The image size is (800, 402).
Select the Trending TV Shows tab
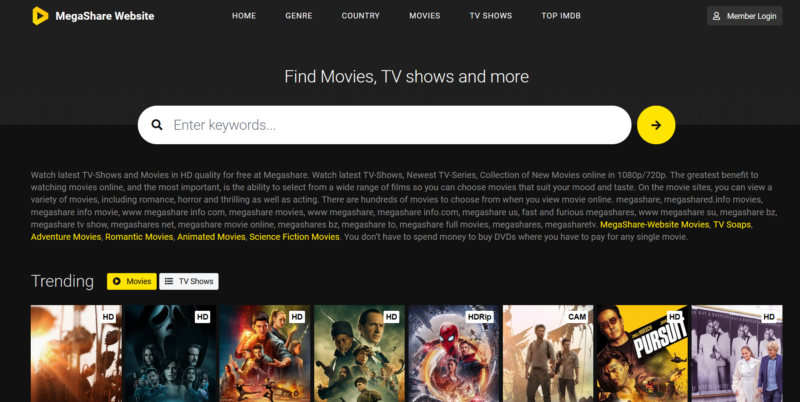(189, 281)
